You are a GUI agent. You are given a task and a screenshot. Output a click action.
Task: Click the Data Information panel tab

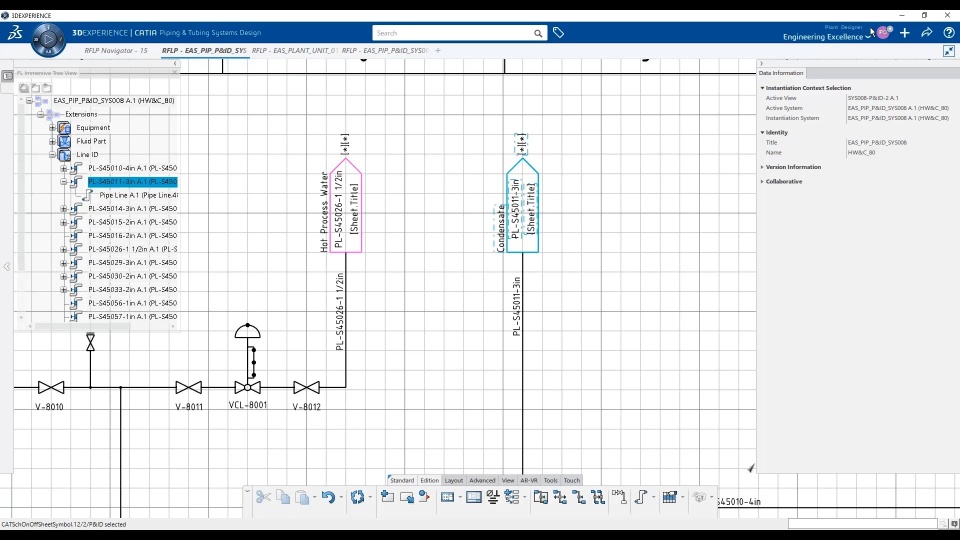(781, 73)
